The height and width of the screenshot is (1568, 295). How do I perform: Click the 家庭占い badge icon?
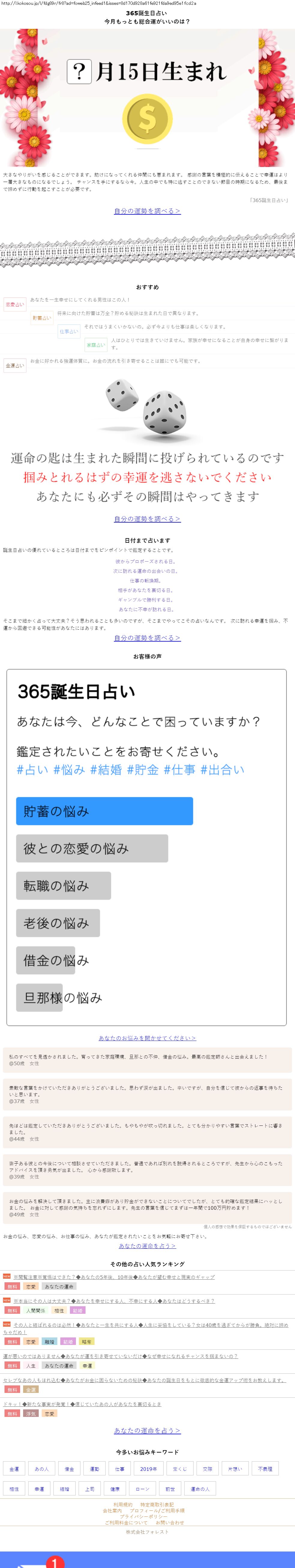[x=96, y=344]
